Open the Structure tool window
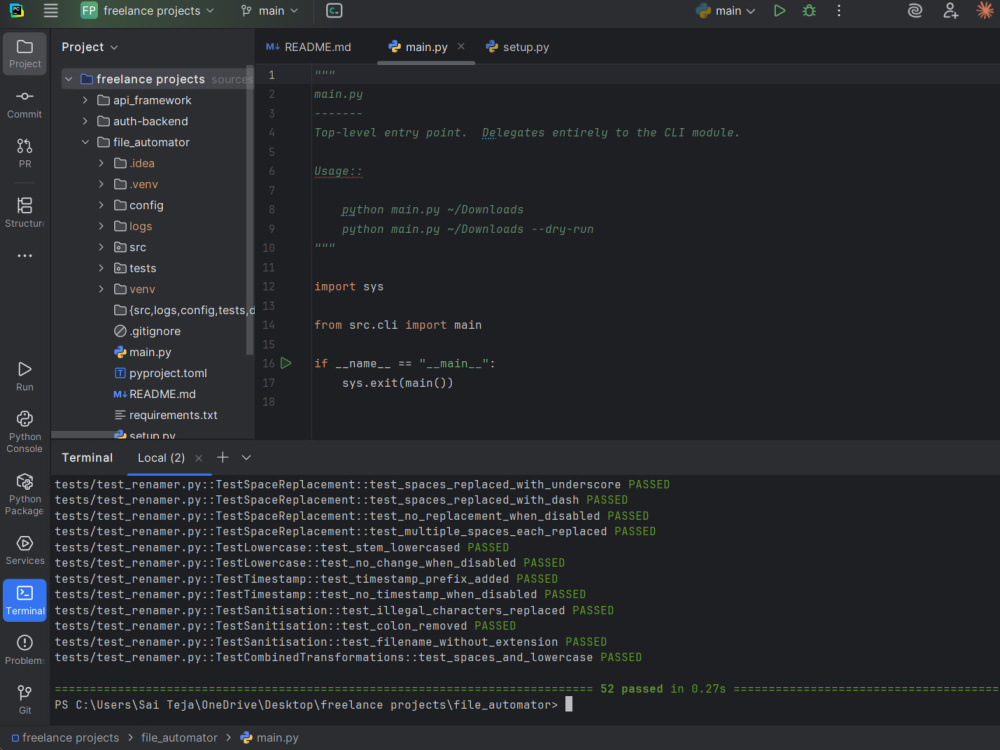 coord(25,212)
